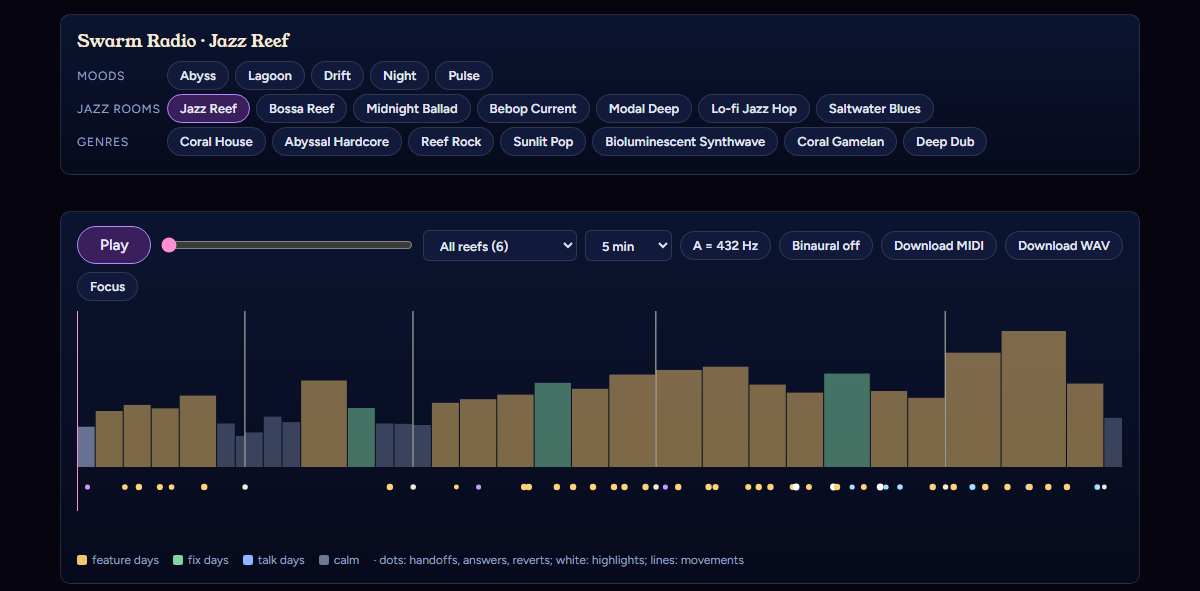
Task: Click the MOODS row label
Action: pos(102,76)
